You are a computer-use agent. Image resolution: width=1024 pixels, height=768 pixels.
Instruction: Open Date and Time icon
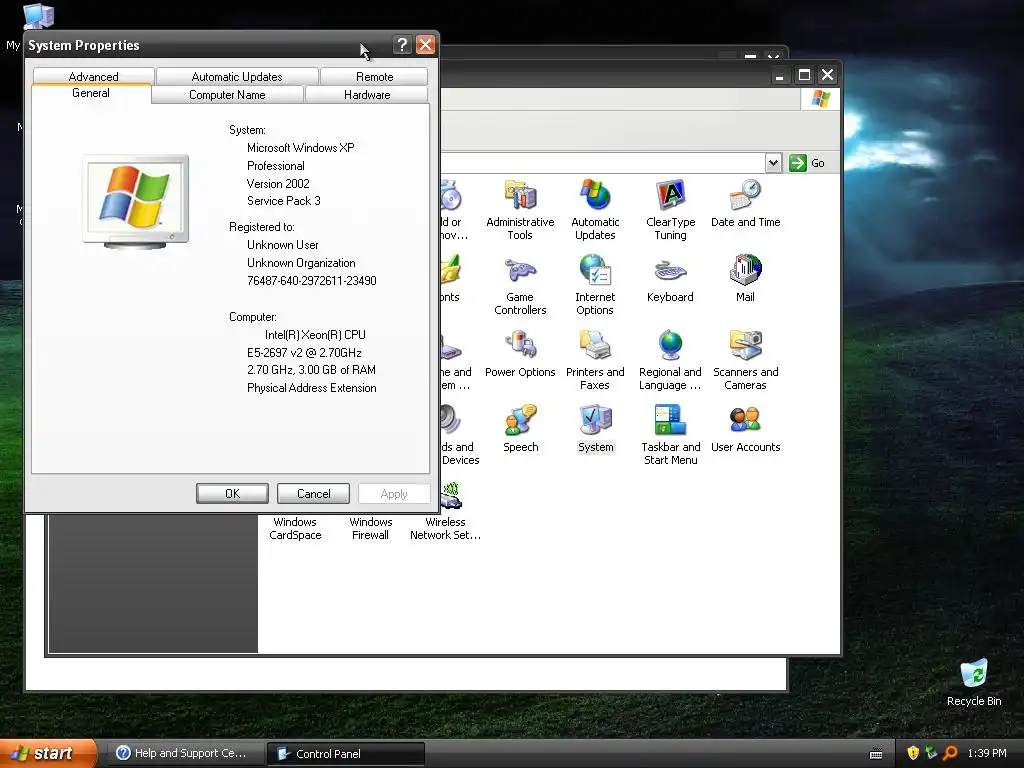pos(745,204)
